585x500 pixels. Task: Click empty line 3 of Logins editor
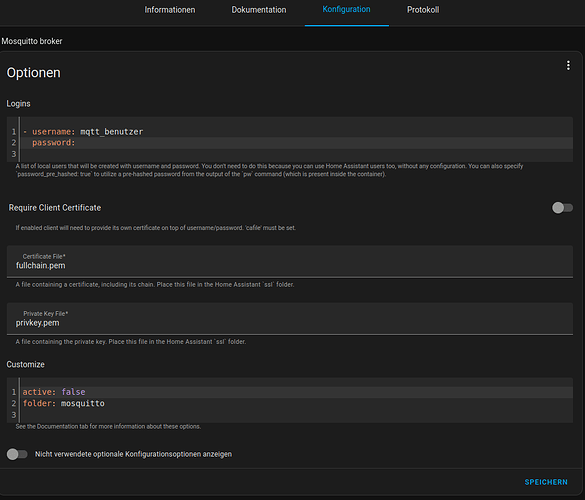(x=296, y=154)
